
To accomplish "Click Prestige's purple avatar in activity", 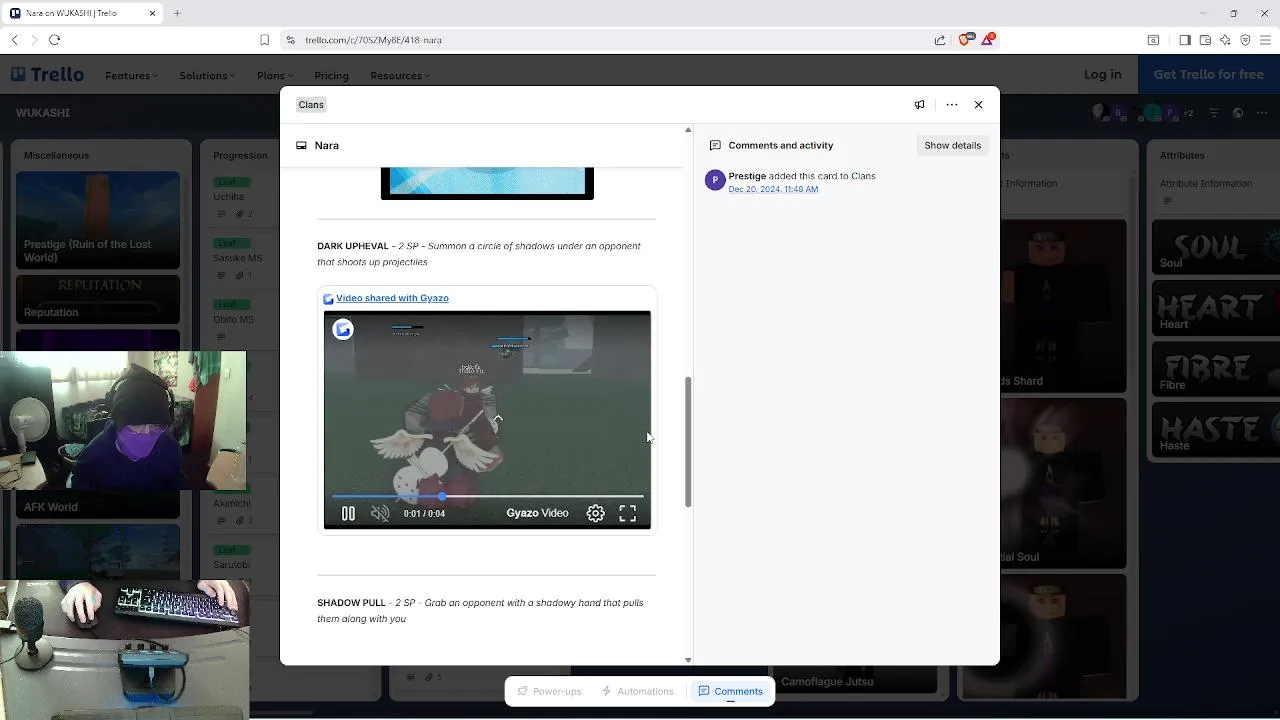I will [x=715, y=180].
